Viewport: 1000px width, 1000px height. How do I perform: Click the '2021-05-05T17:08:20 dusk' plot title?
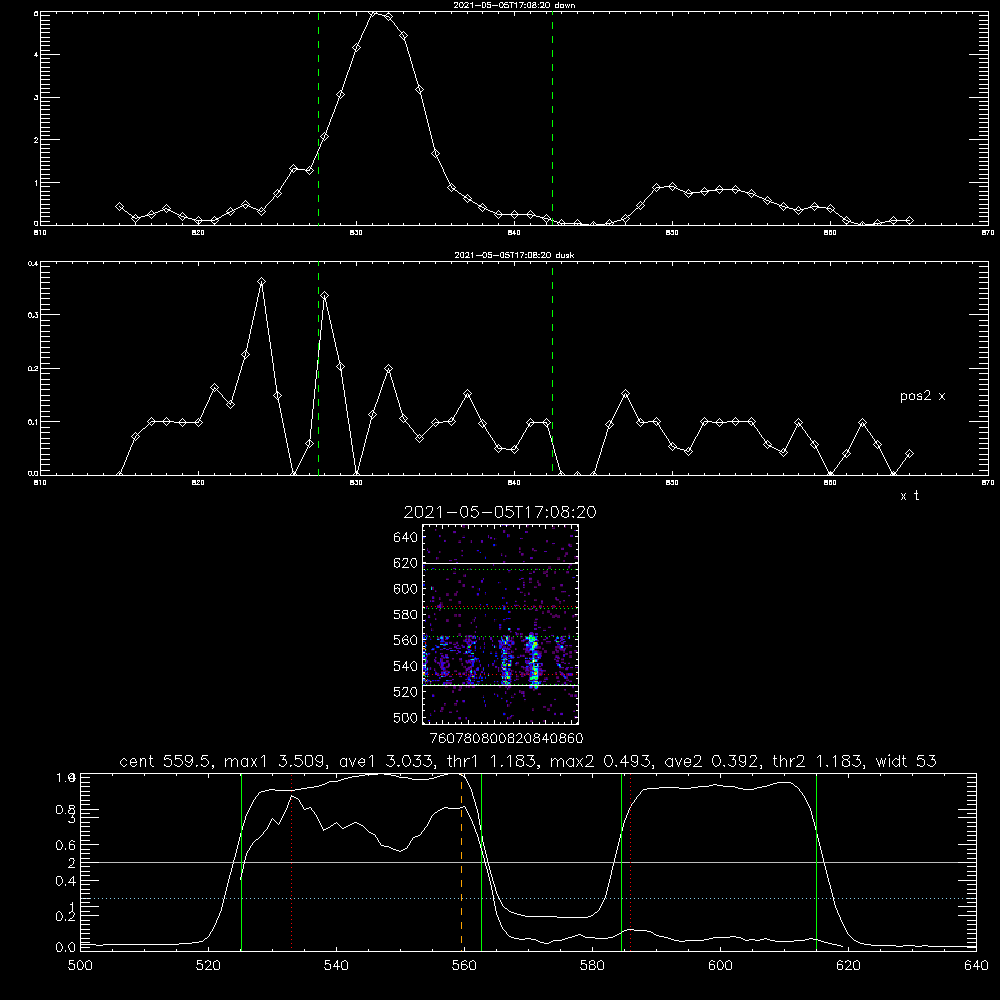514,255
